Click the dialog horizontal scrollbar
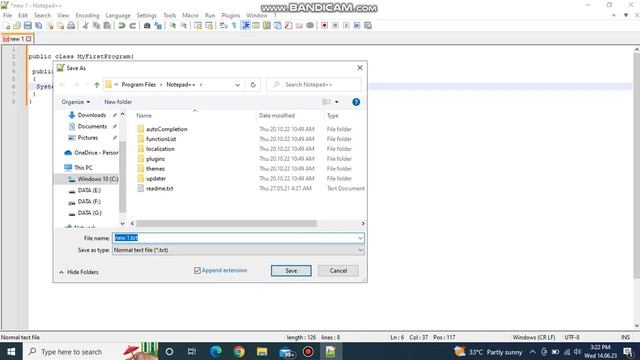Image resolution: width=640 pixels, height=360 pixels. pos(226,224)
